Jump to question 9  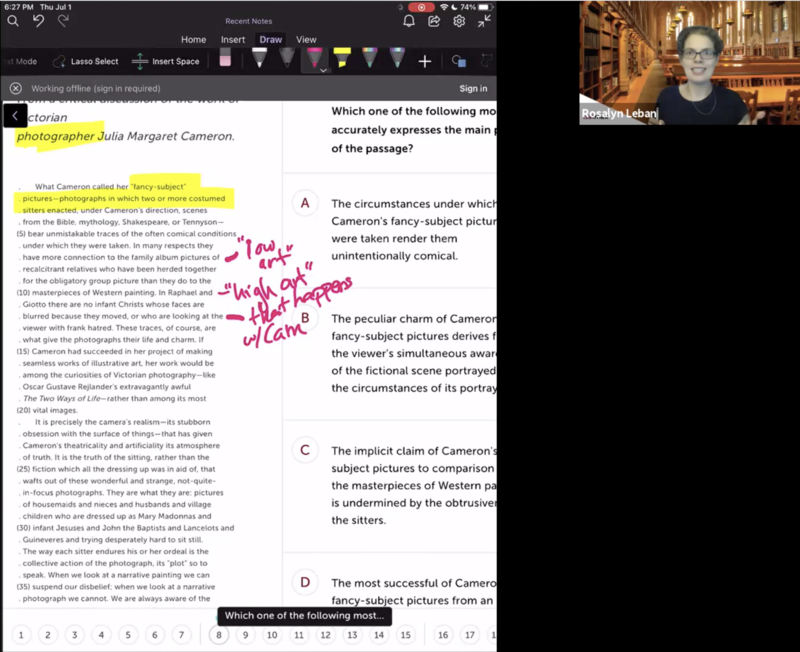(x=244, y=635)
